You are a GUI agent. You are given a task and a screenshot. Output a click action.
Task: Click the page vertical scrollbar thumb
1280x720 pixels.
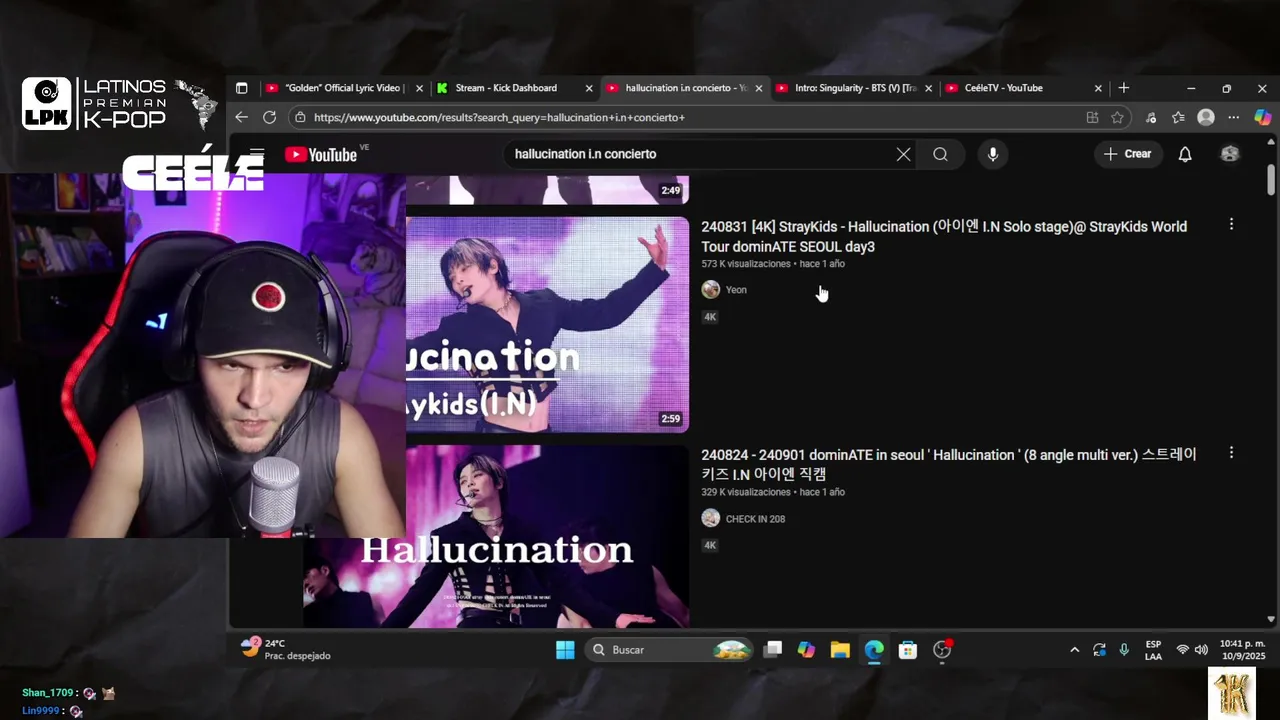tap(1271, 180)
